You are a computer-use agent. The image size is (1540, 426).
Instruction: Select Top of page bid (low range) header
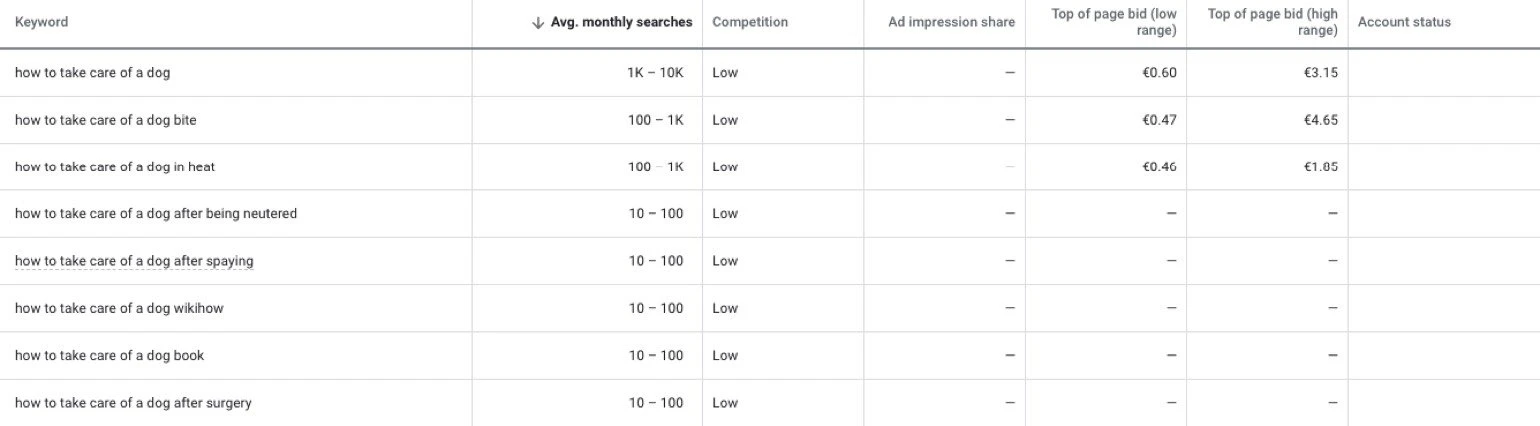1113,22
